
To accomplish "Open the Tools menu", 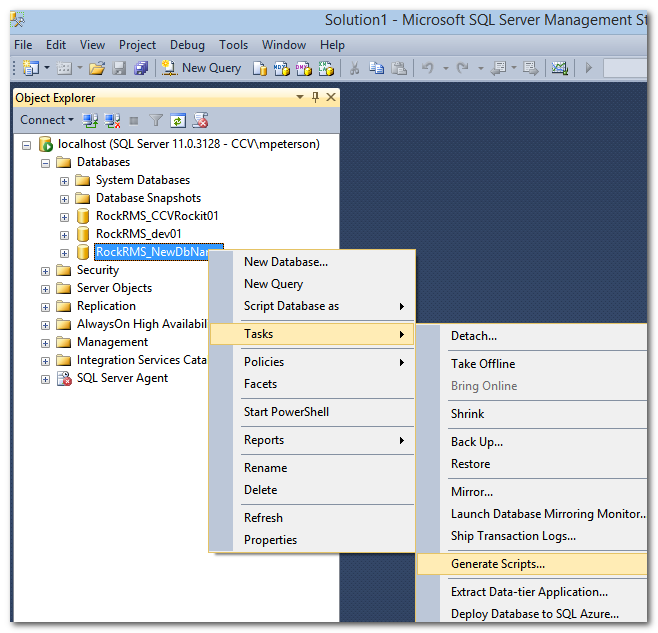I will coord(233,45).
